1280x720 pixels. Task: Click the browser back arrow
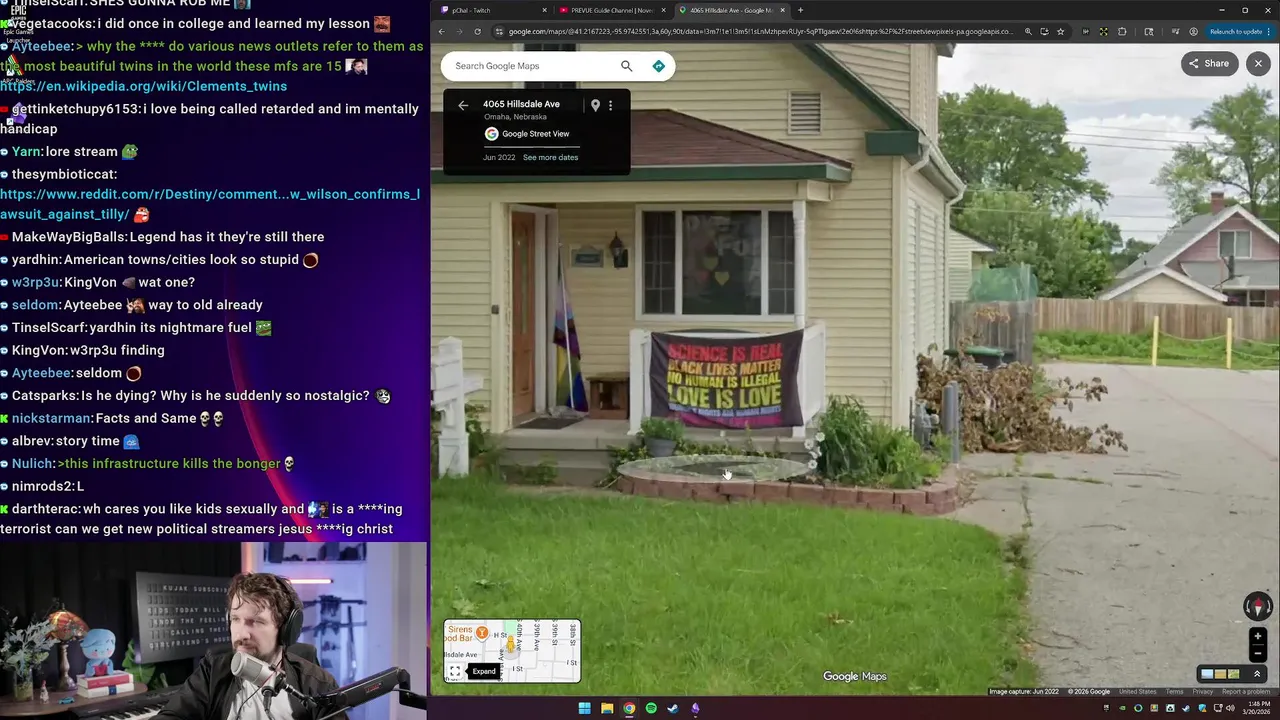click(441, 32)
